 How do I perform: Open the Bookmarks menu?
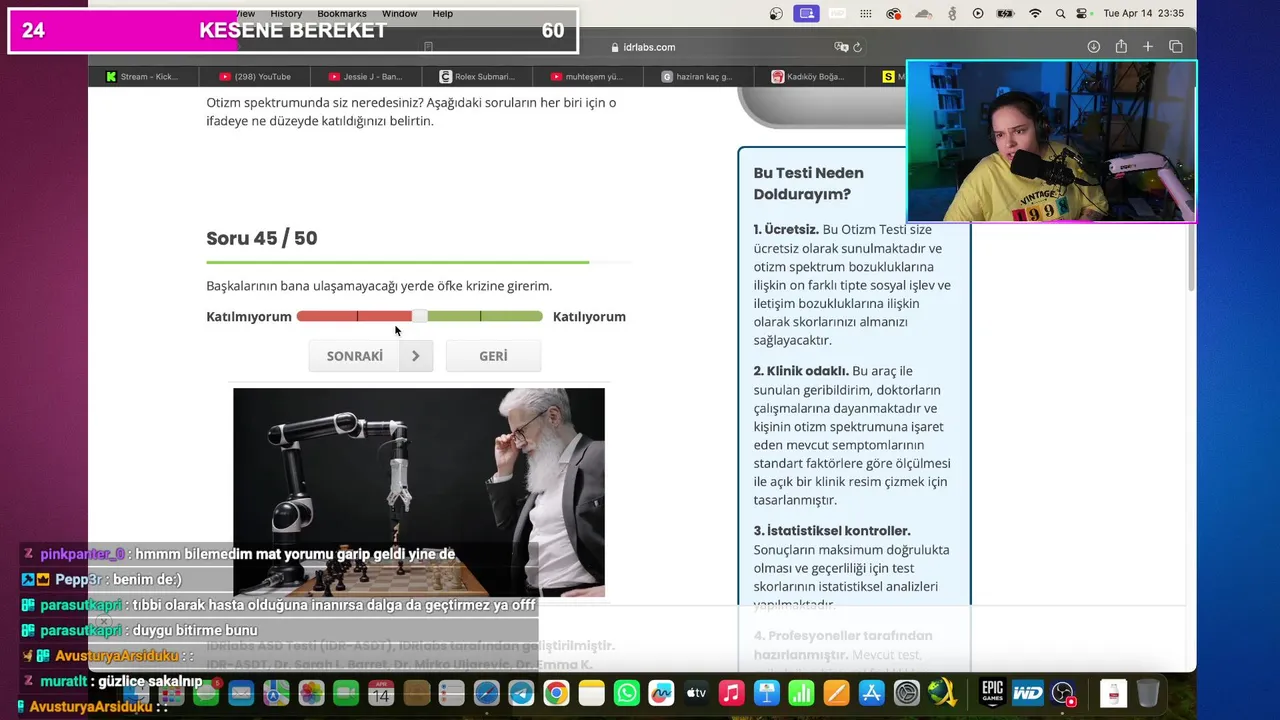point(342,14)
